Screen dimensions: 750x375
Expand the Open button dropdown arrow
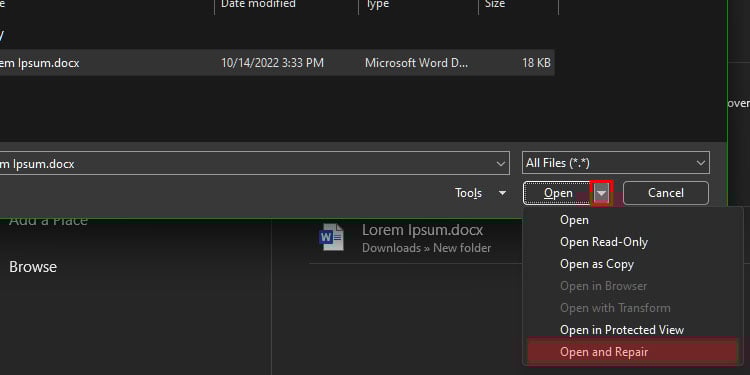pyautogui.click(x=602, y=193)
